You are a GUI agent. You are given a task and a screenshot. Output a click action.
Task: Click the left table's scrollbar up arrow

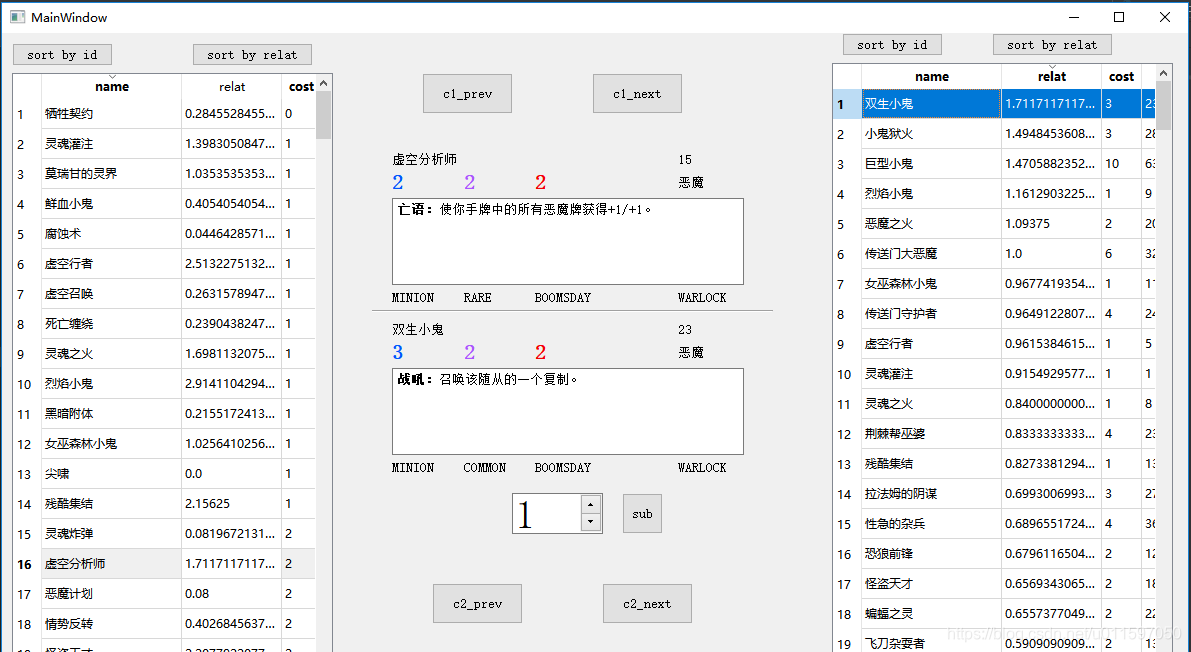tap(324, 83)
